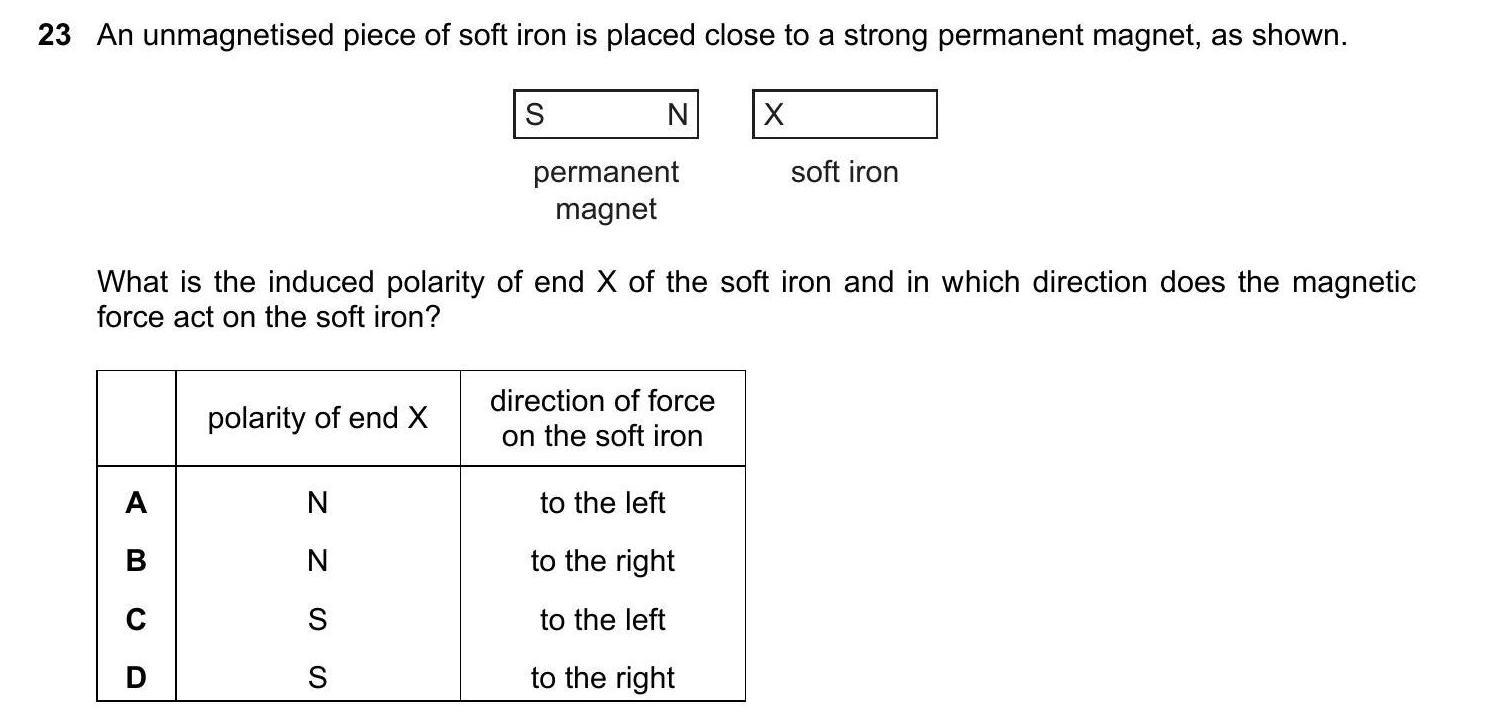This screenshot has width=1500, height=721.
Task: Choose answer option D
Action: coord(136,678)
